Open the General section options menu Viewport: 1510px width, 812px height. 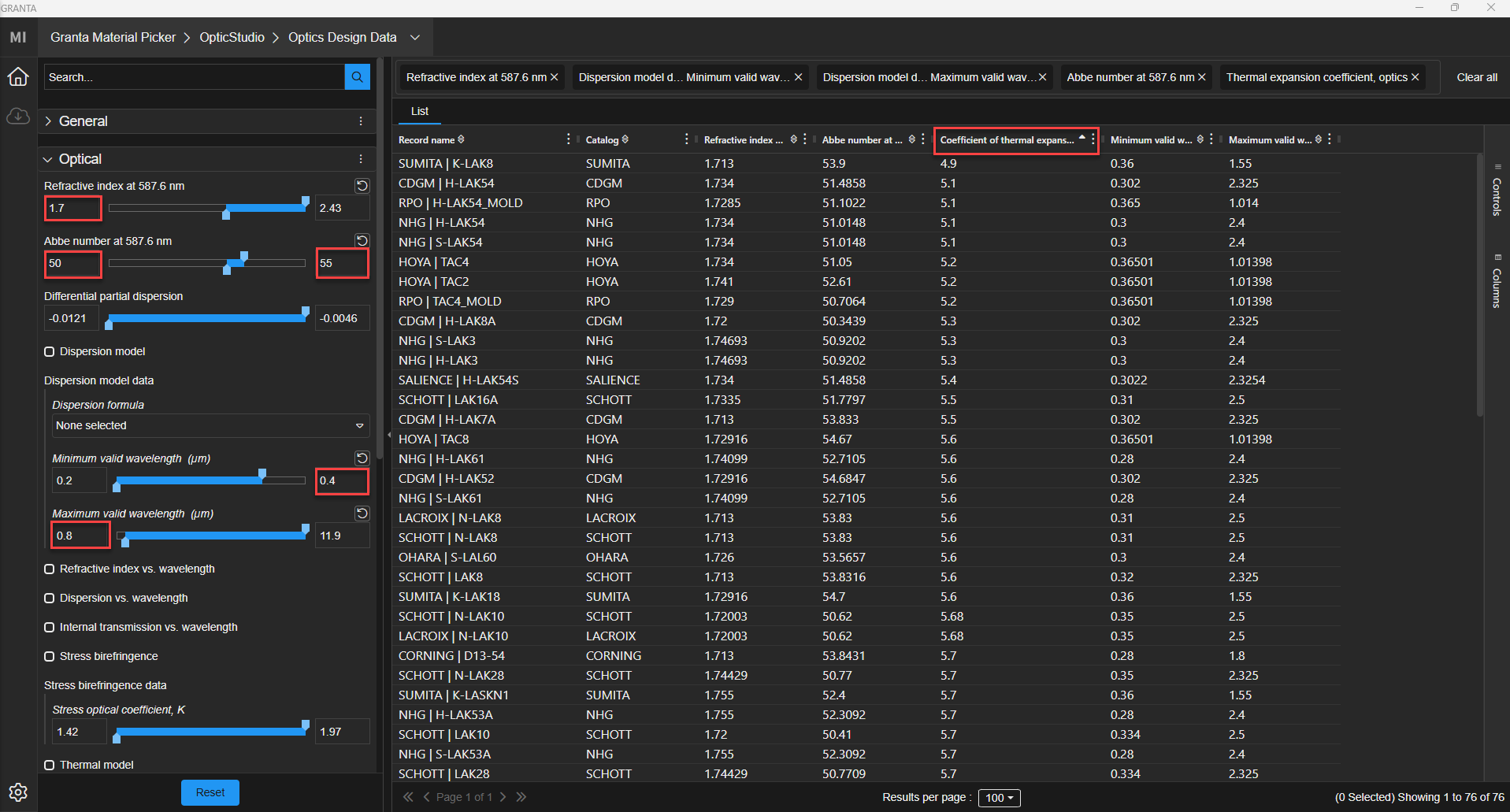tap(361, 121)
